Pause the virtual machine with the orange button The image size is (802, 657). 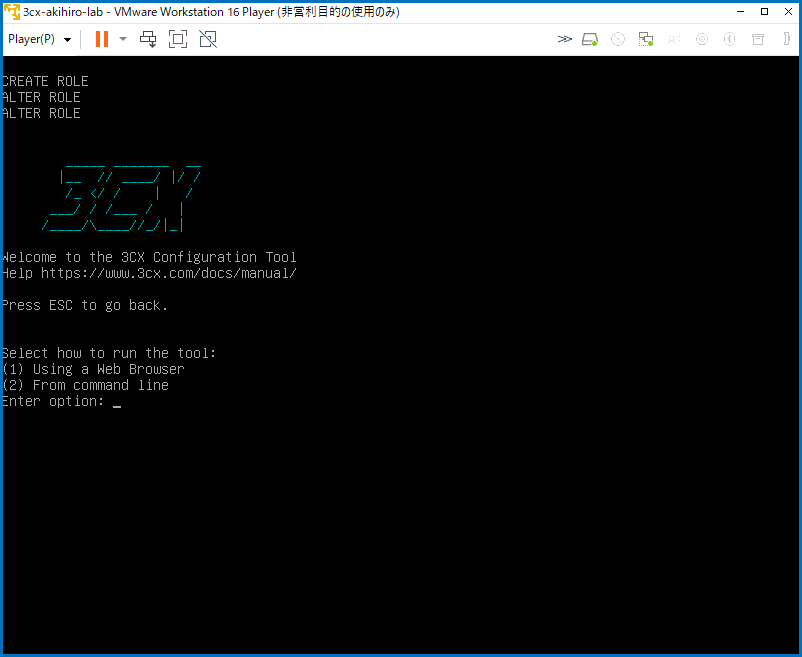point(102,39)
